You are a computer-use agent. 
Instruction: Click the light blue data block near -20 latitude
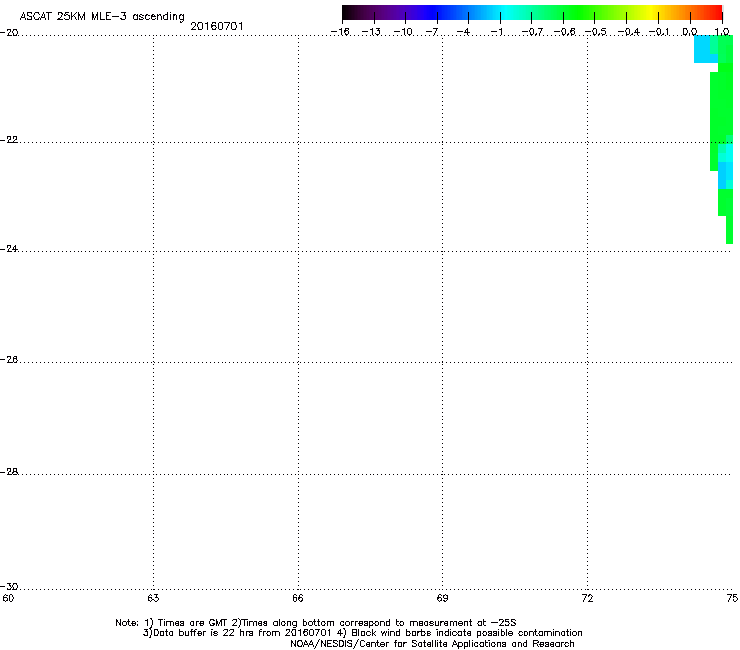[702, 49]
